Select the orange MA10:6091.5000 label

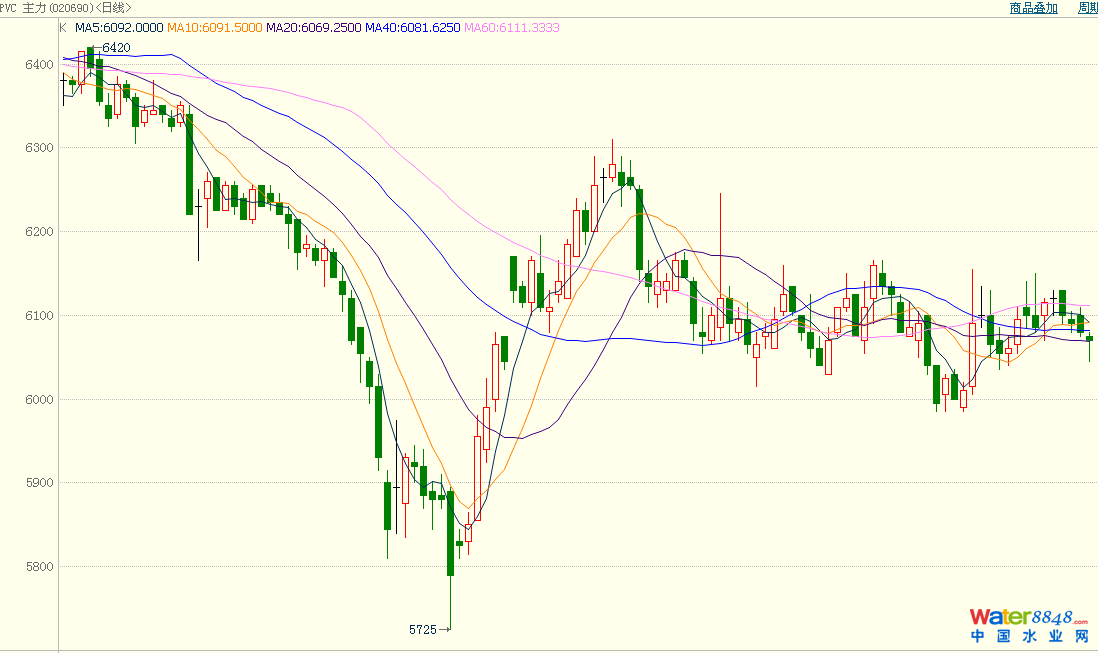[213, 28]
